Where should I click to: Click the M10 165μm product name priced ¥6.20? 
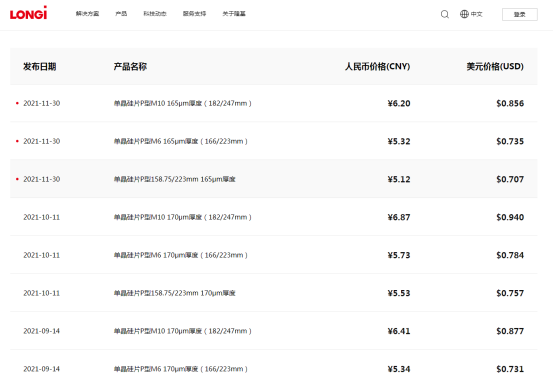click(182, 103)
